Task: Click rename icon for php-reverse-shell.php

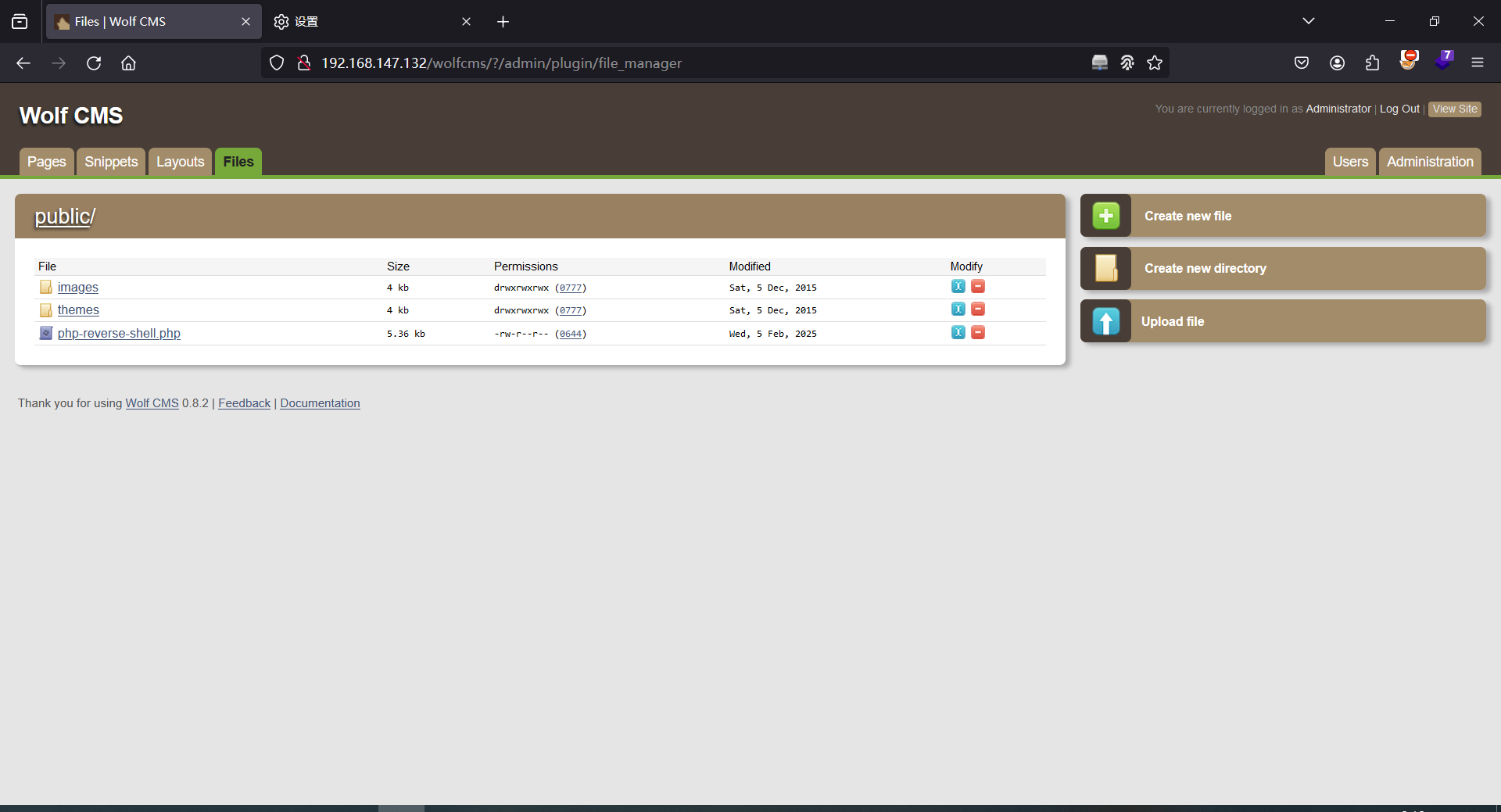Action: click(x=958, y=333)
